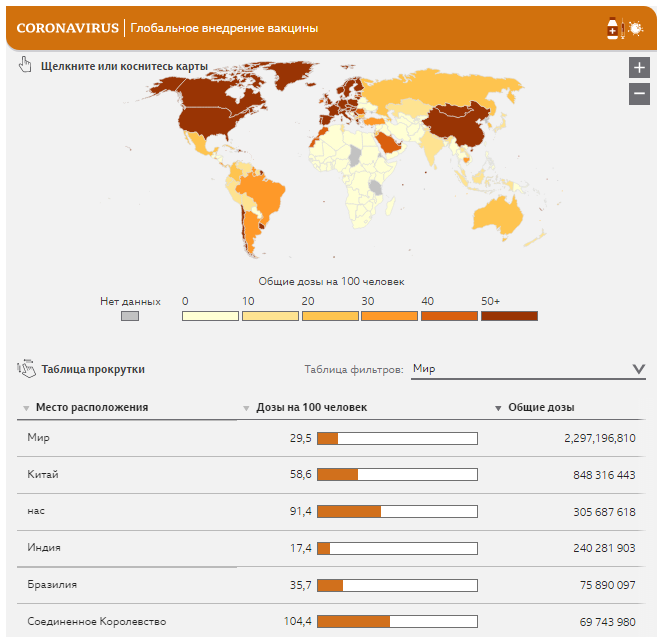Click the Нет данных gray legend swatch
This screenshot has width=667, height=637.
click(x=130, y=316)
